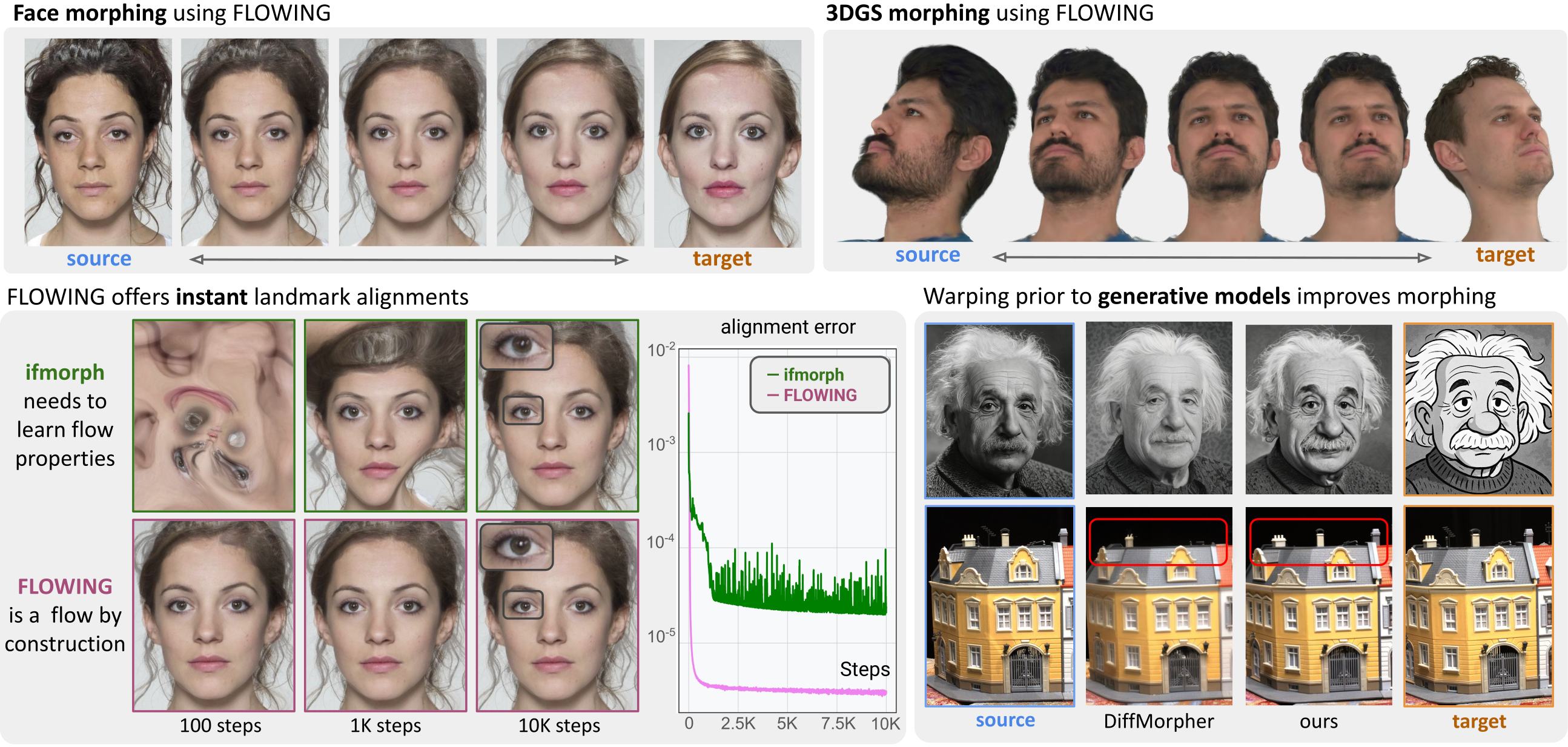Viewport: 1568px width, 747px height.
Task: Click the house source image
Action: tap(999, 606)
